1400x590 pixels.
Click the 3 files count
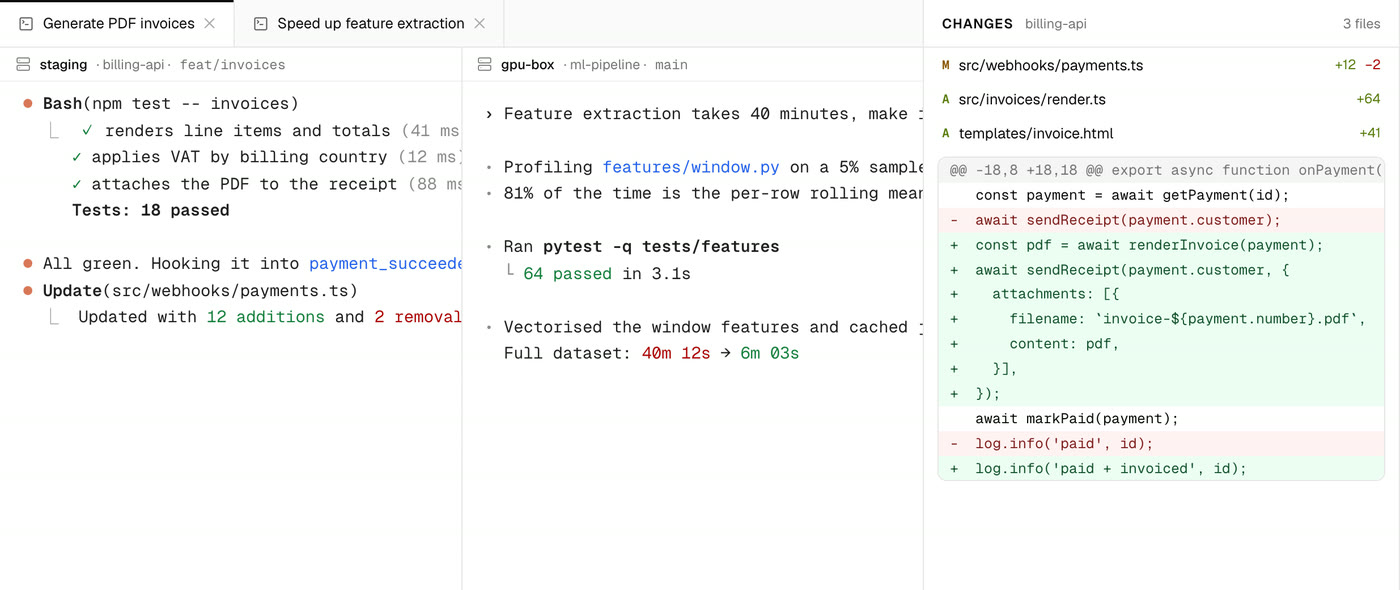1362,23
